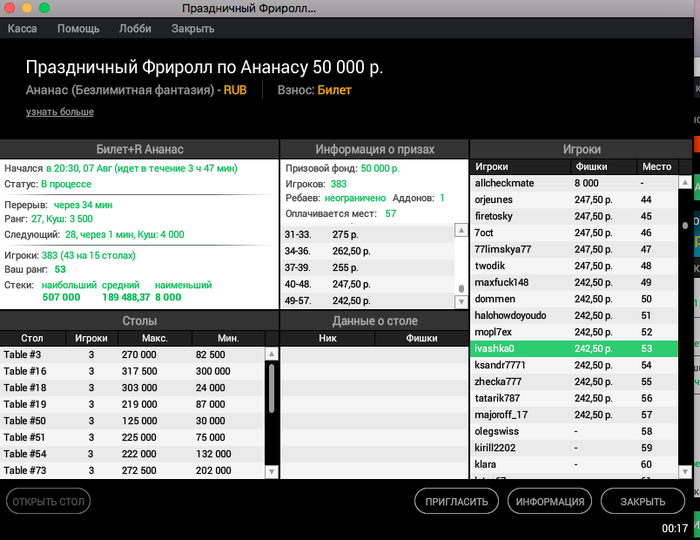
Task: Open the Помощь menu
Action: click(78, 29)
